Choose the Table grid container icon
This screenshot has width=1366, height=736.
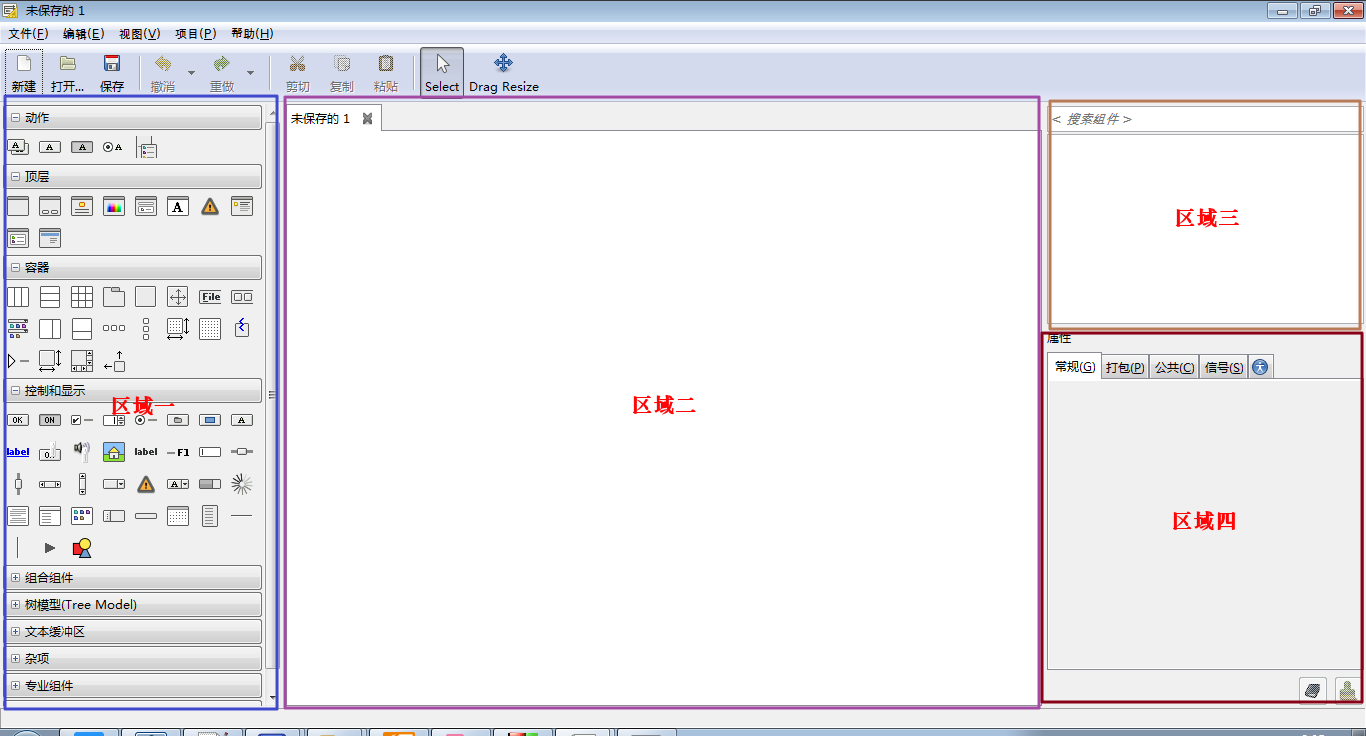[82, 297]
